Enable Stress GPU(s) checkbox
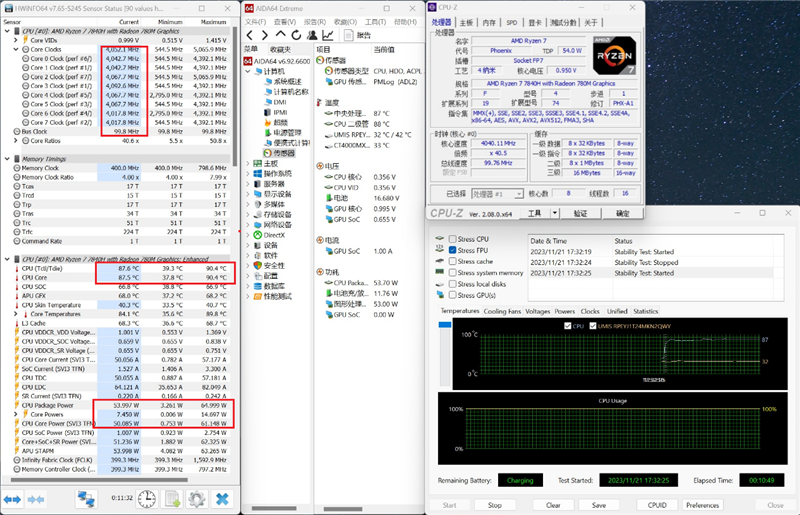This screenshot has width=800, height=515. tap(453, 295)
